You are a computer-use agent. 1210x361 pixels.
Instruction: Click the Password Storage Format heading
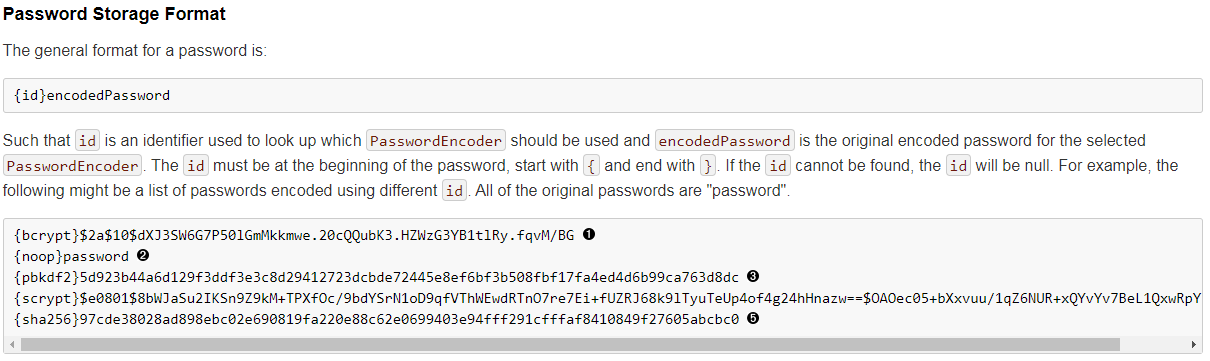[x=114, y=15]
